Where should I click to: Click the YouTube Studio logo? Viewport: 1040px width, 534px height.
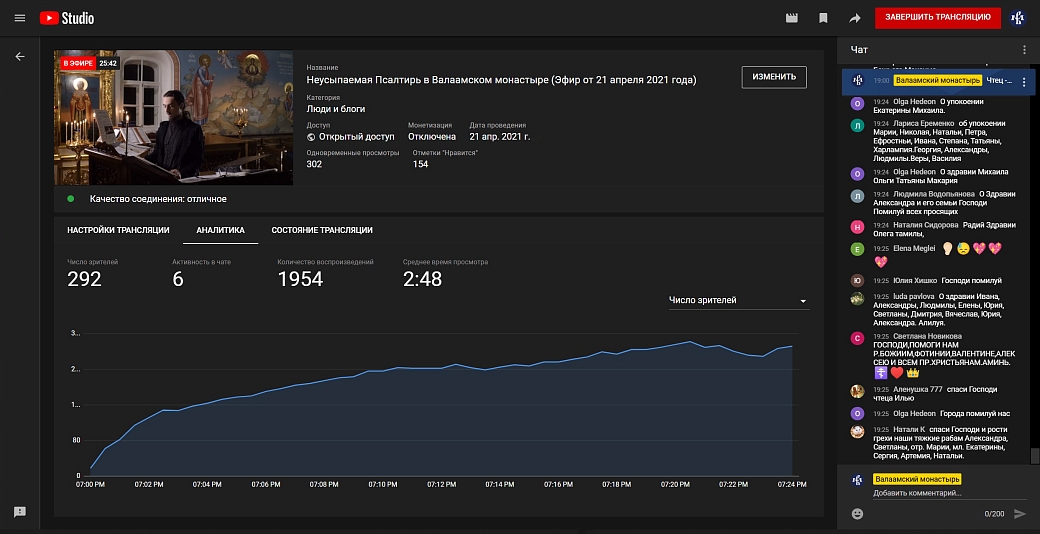tap(67, 18)
